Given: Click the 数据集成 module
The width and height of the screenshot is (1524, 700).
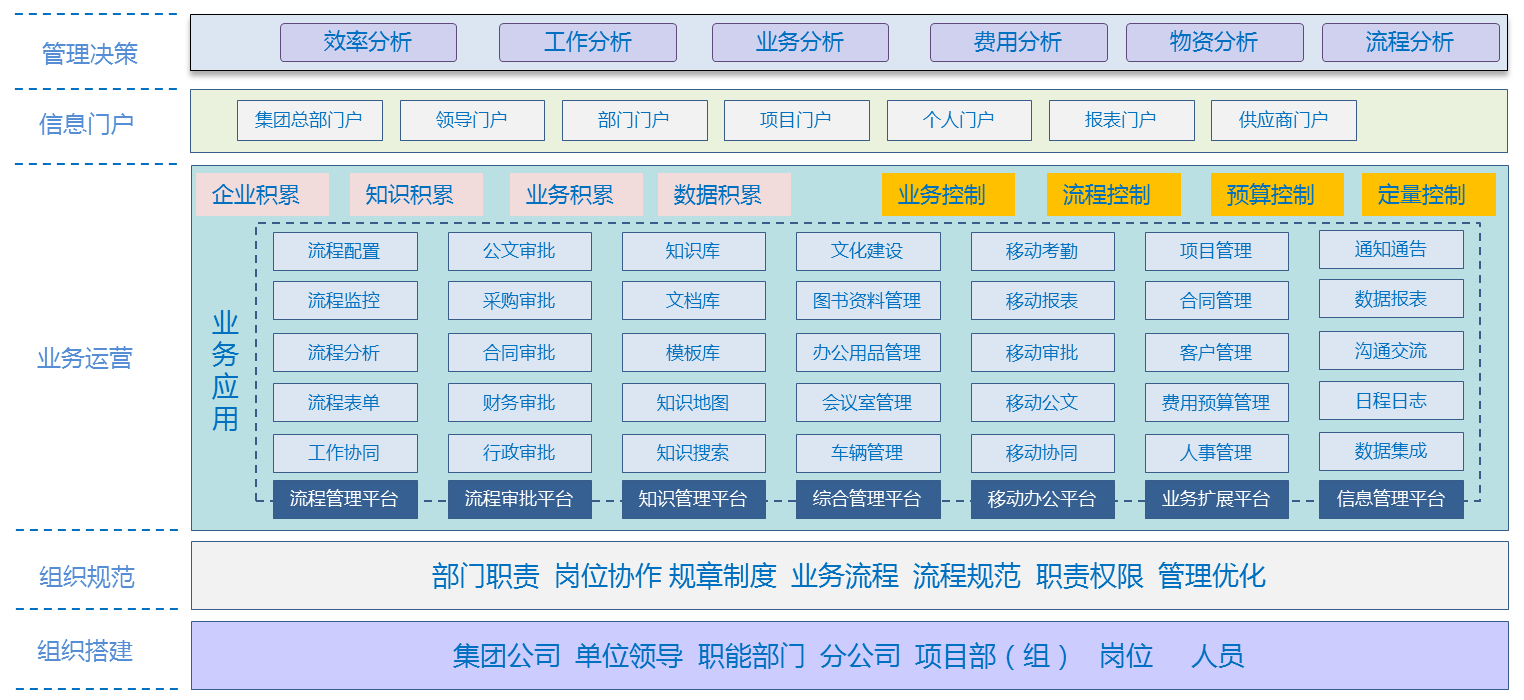Looking at the screenshot, I should 1391,453.
